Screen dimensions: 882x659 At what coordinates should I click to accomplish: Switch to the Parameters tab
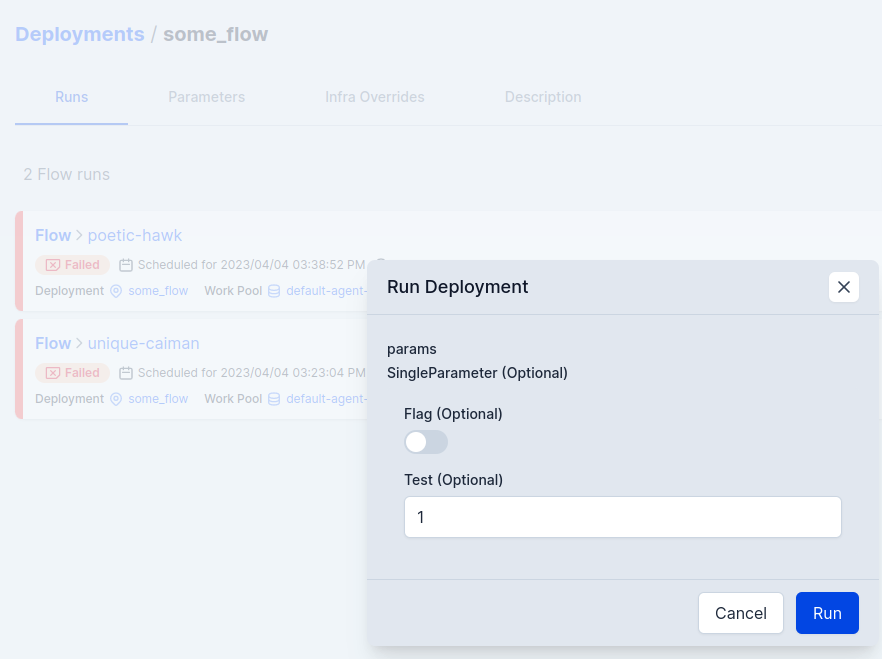pos(206,97)
